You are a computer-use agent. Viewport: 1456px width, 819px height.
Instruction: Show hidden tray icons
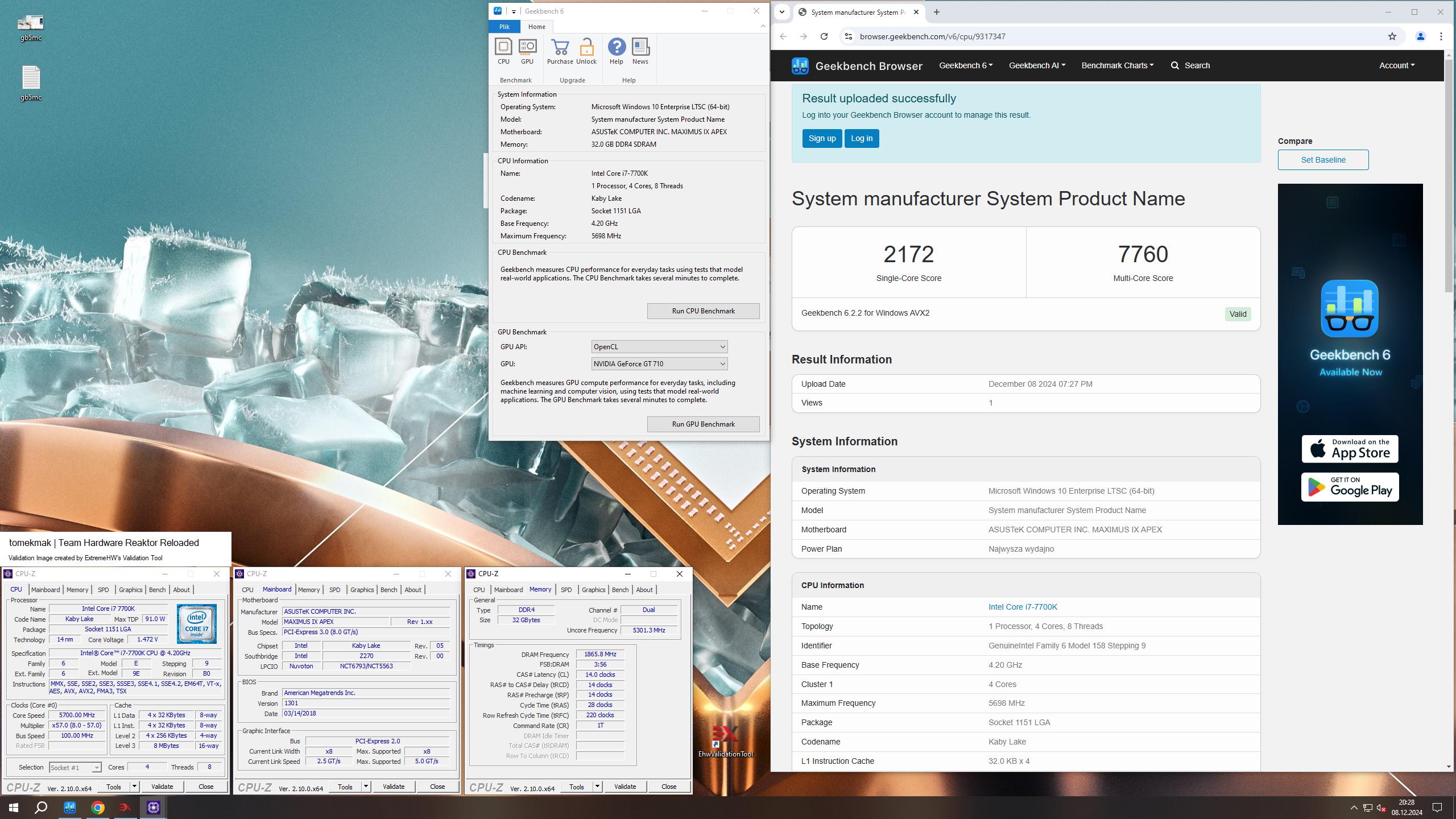pos(1354,807)
